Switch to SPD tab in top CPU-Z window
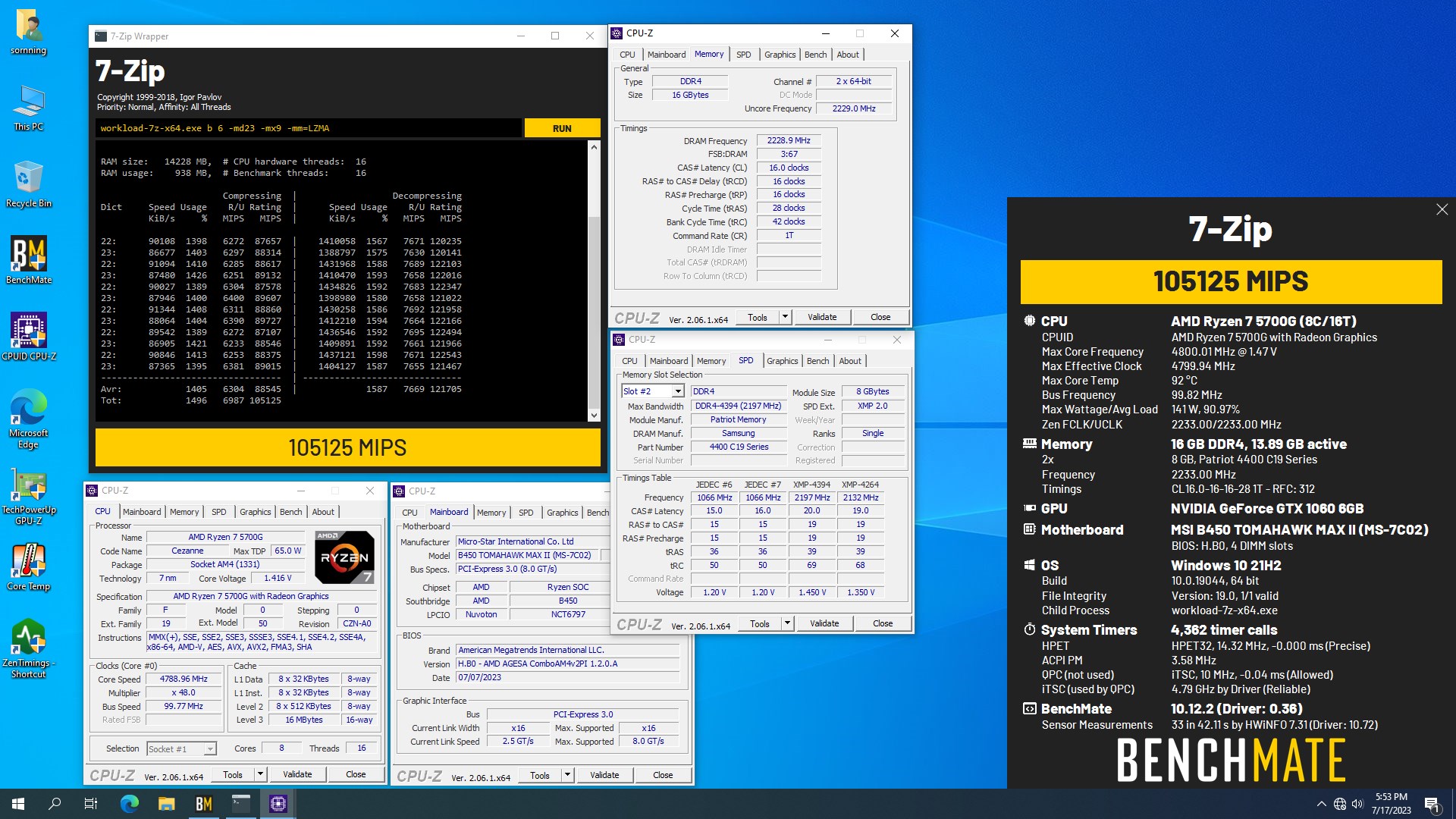This screenshot has height=819, width=1456. [x=743, y=55]
